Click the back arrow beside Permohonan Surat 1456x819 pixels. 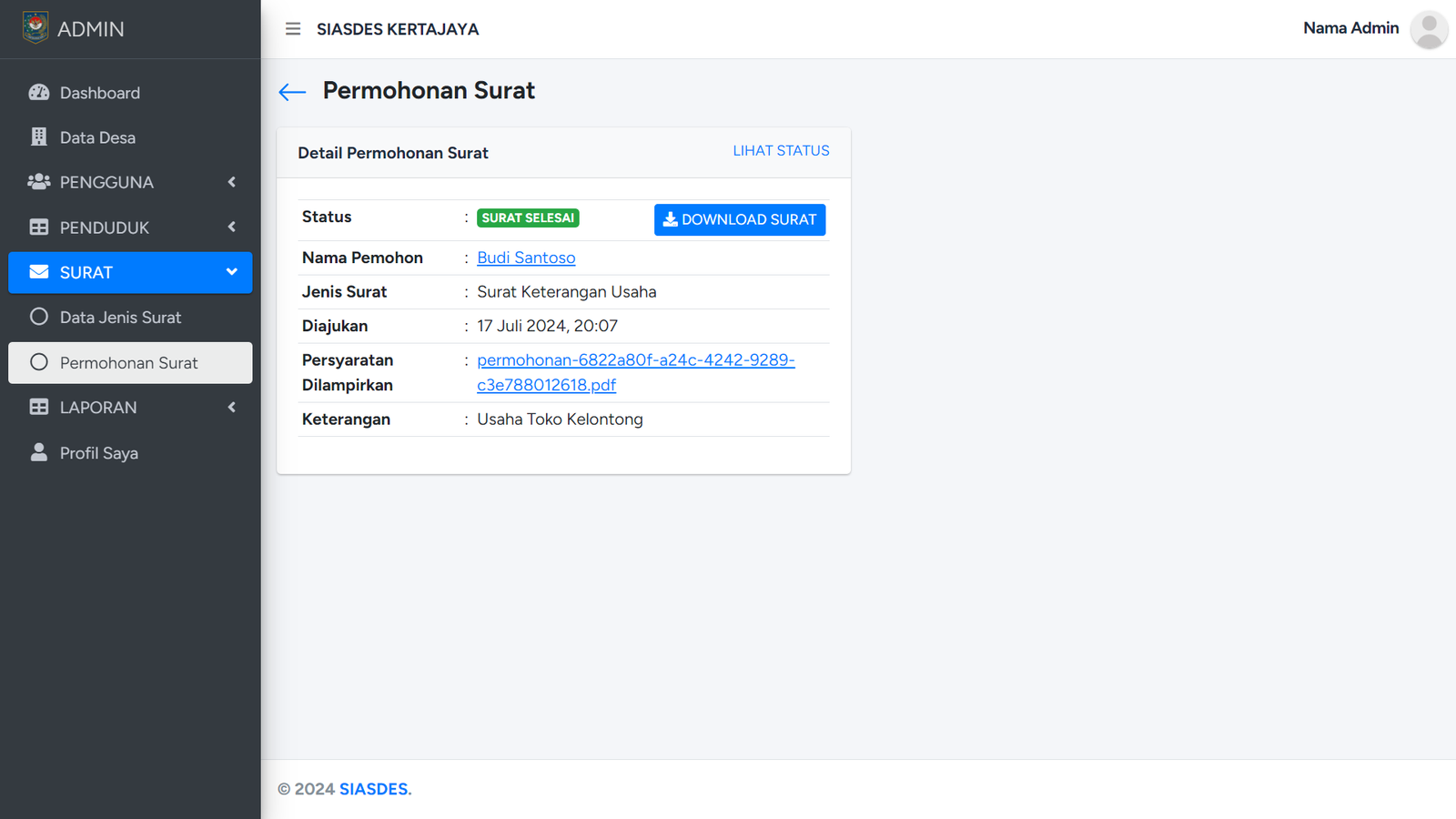pos(292,92)
